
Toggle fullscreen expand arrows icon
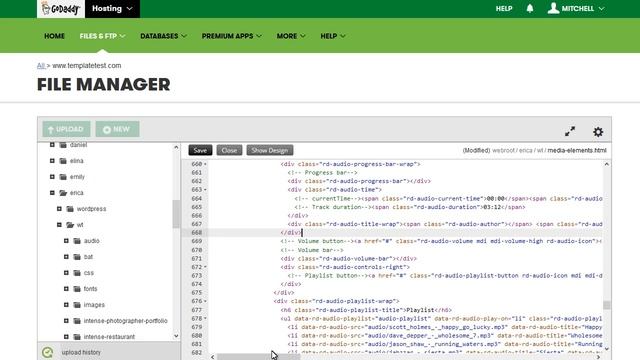coord(570,131)
